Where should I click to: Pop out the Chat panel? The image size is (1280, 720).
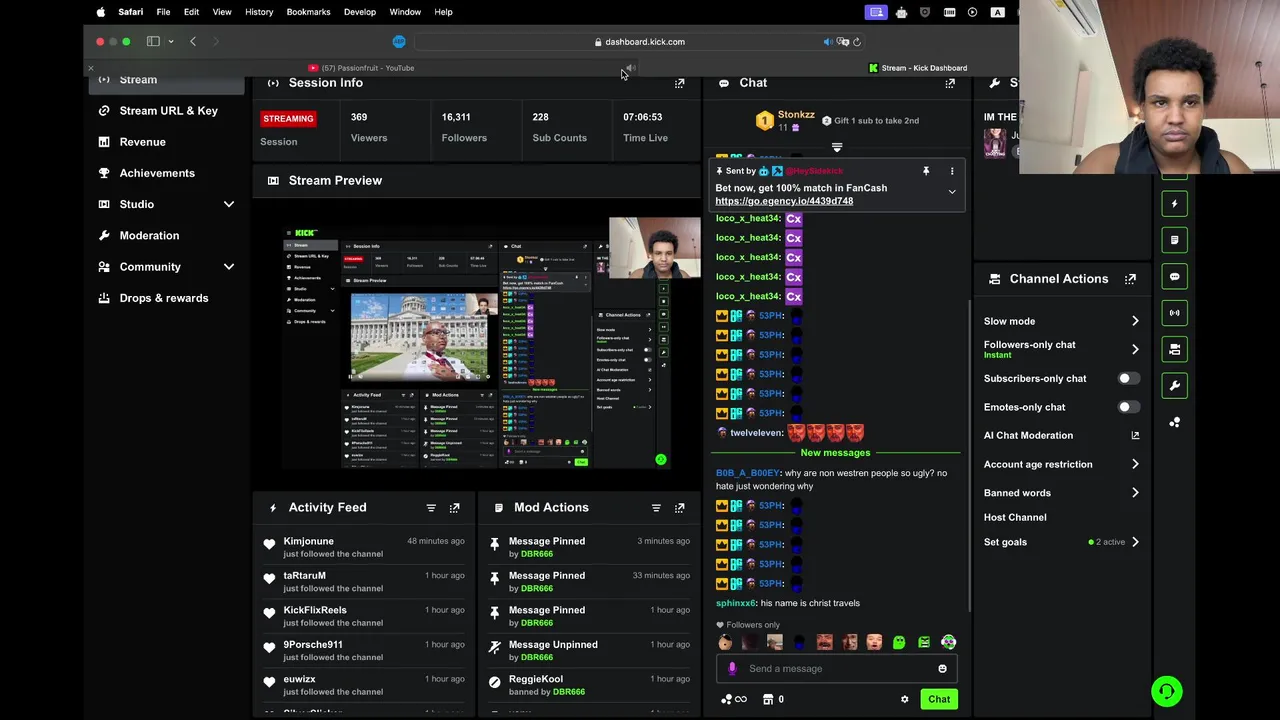[950, 83]
